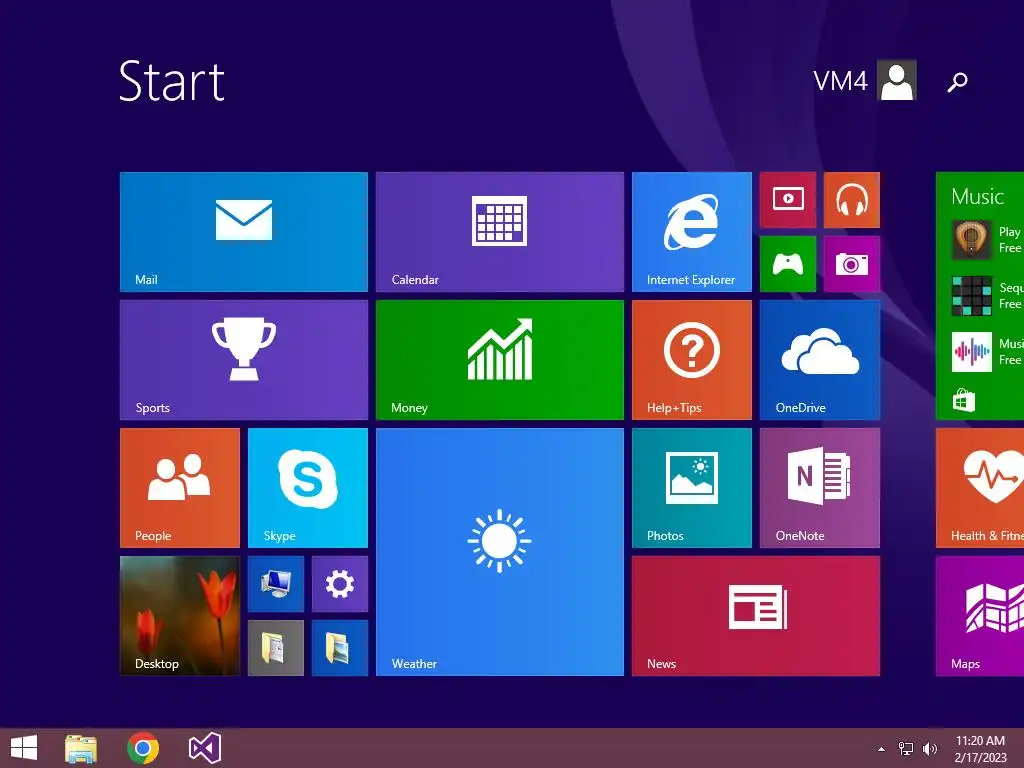Launch the OneNote tile

pos(820,488)
